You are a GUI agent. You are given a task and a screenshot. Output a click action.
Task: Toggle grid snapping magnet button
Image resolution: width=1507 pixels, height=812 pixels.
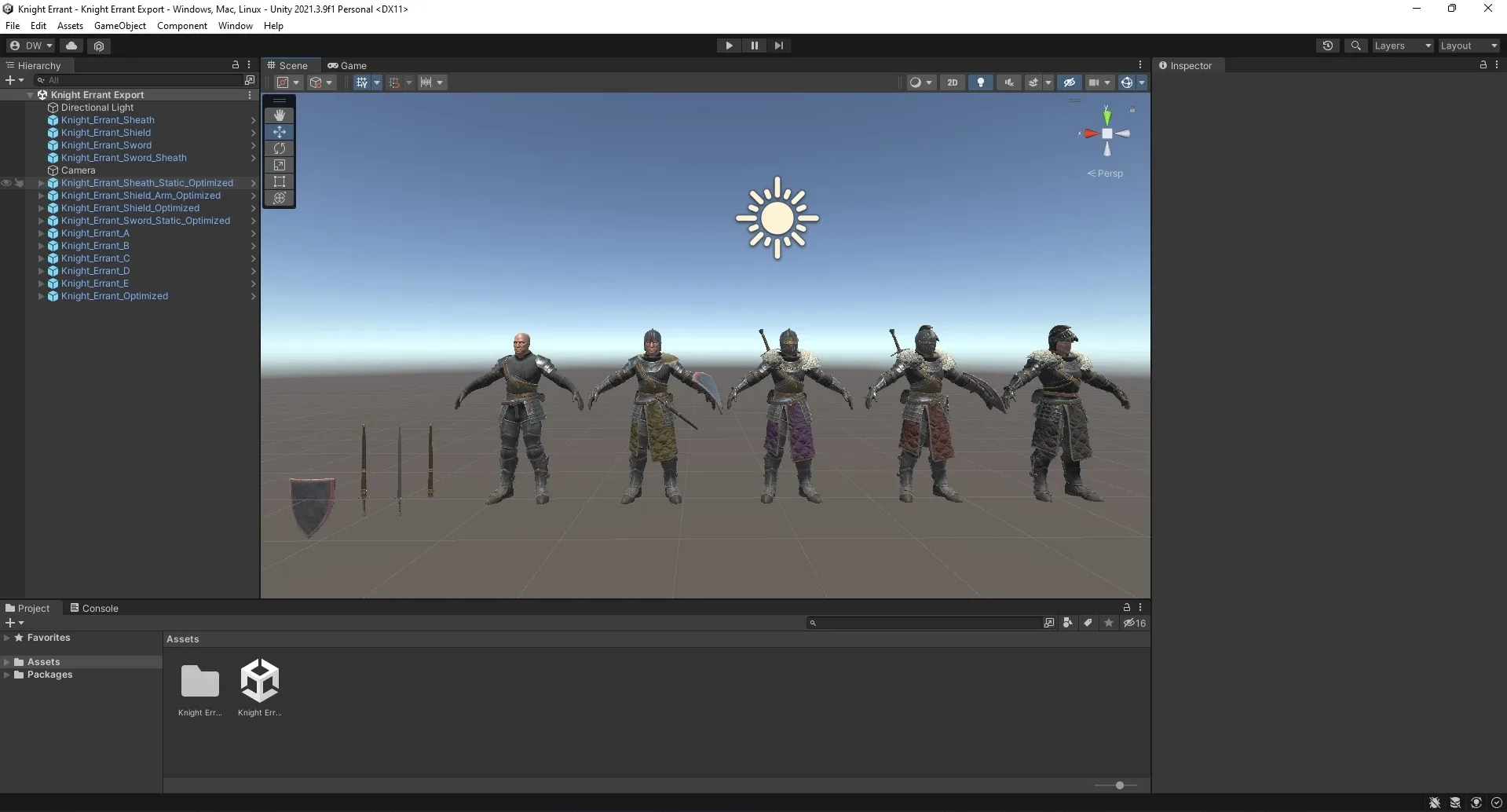[394, 82]
